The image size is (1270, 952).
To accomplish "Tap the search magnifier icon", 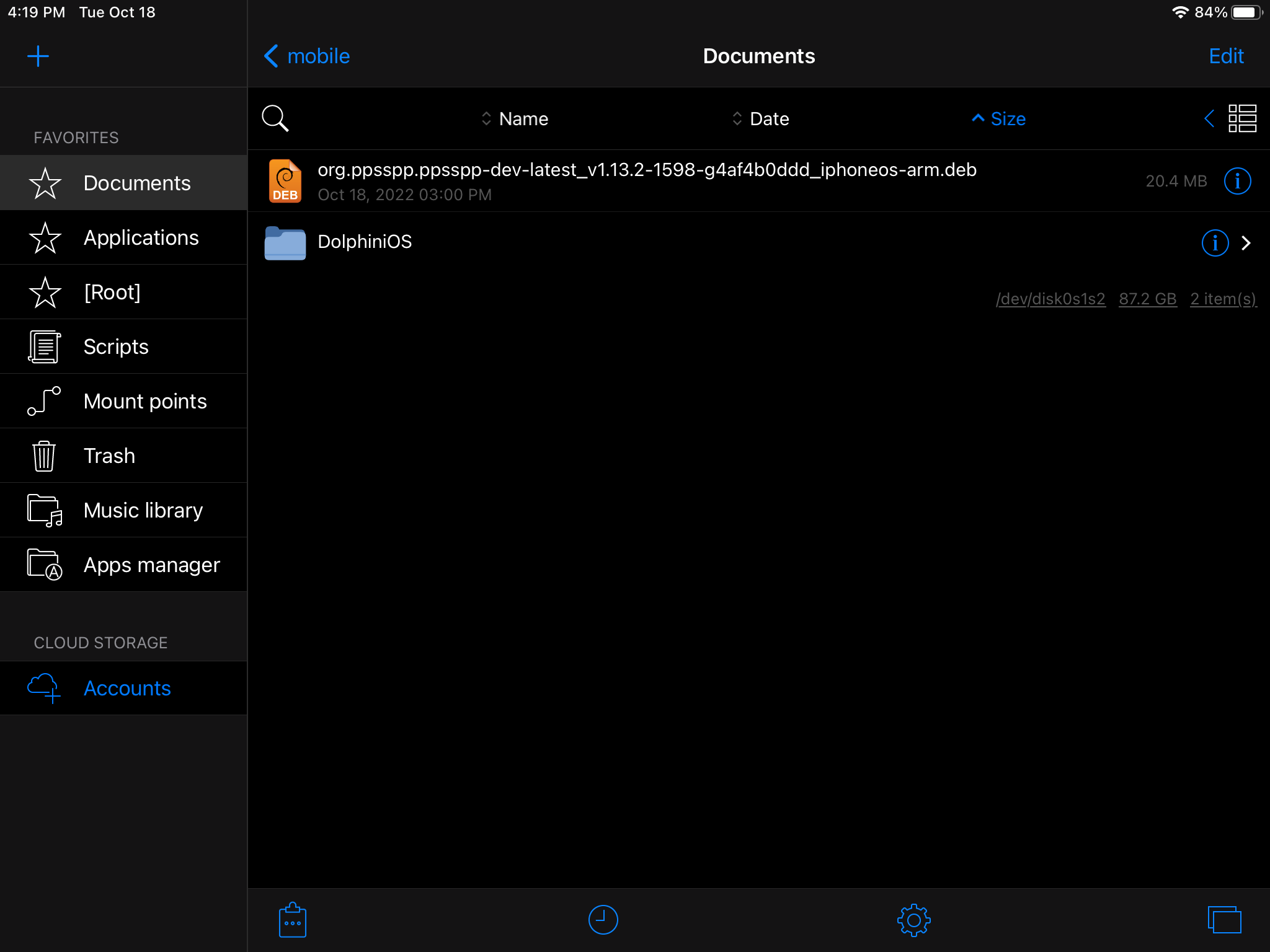I will pyautogui.click(x=275, y=118).
